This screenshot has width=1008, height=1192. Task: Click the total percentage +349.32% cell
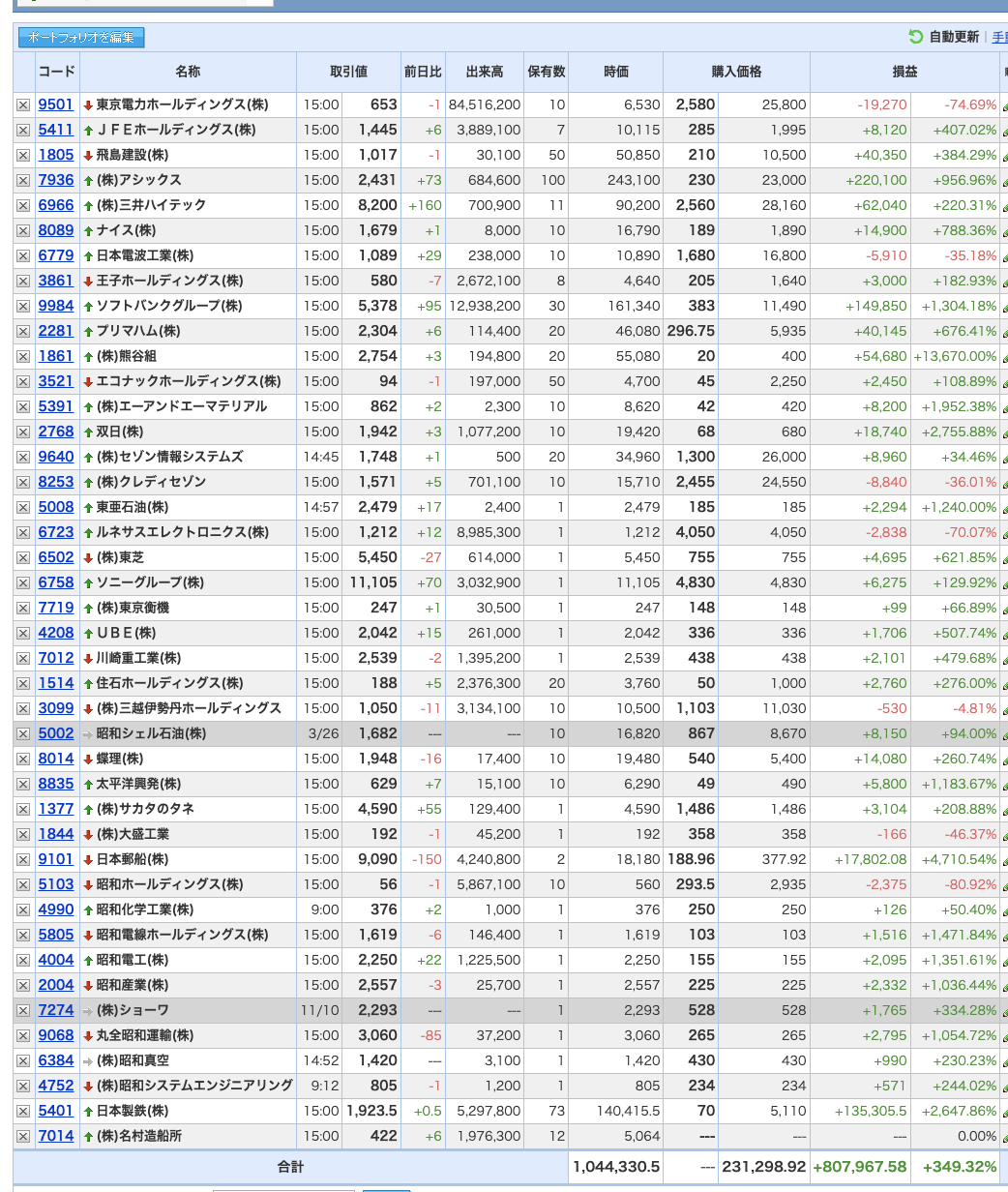tap(955, 1168)
